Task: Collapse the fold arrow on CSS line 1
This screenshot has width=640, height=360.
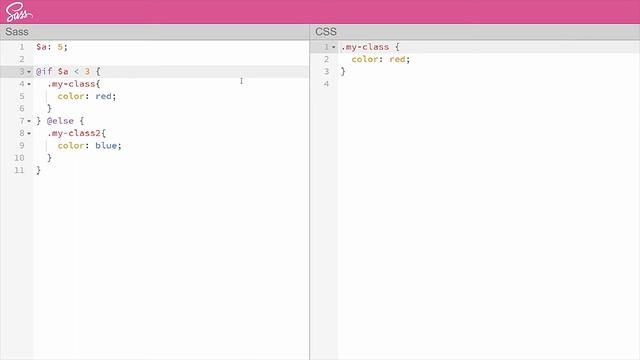Action: coord(333,47)
